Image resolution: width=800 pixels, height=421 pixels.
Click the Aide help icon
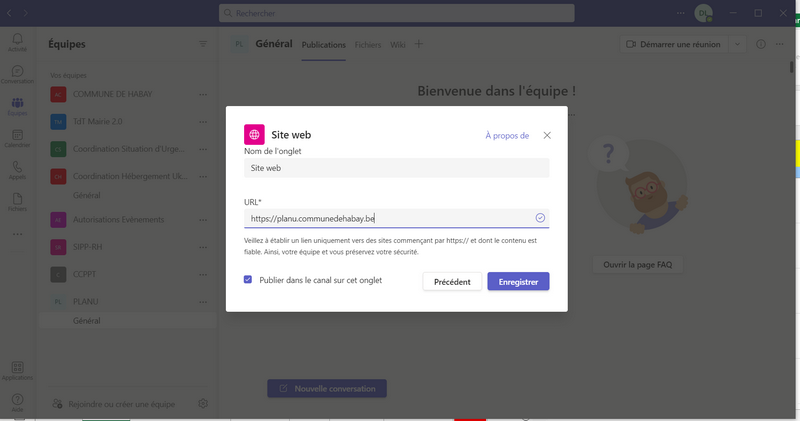[x=17, y=401]
